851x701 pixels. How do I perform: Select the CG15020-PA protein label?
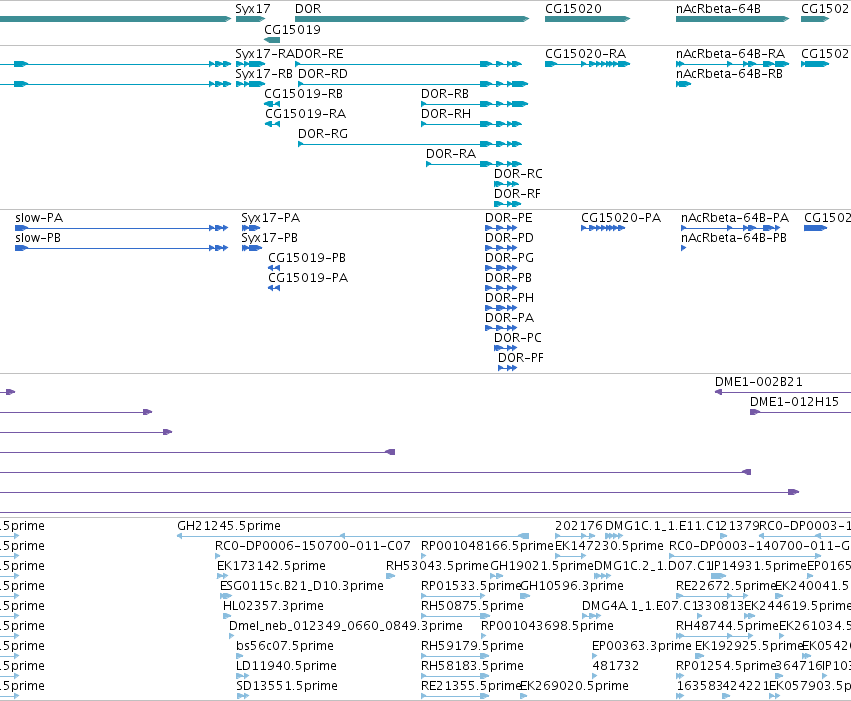[621, 218]
